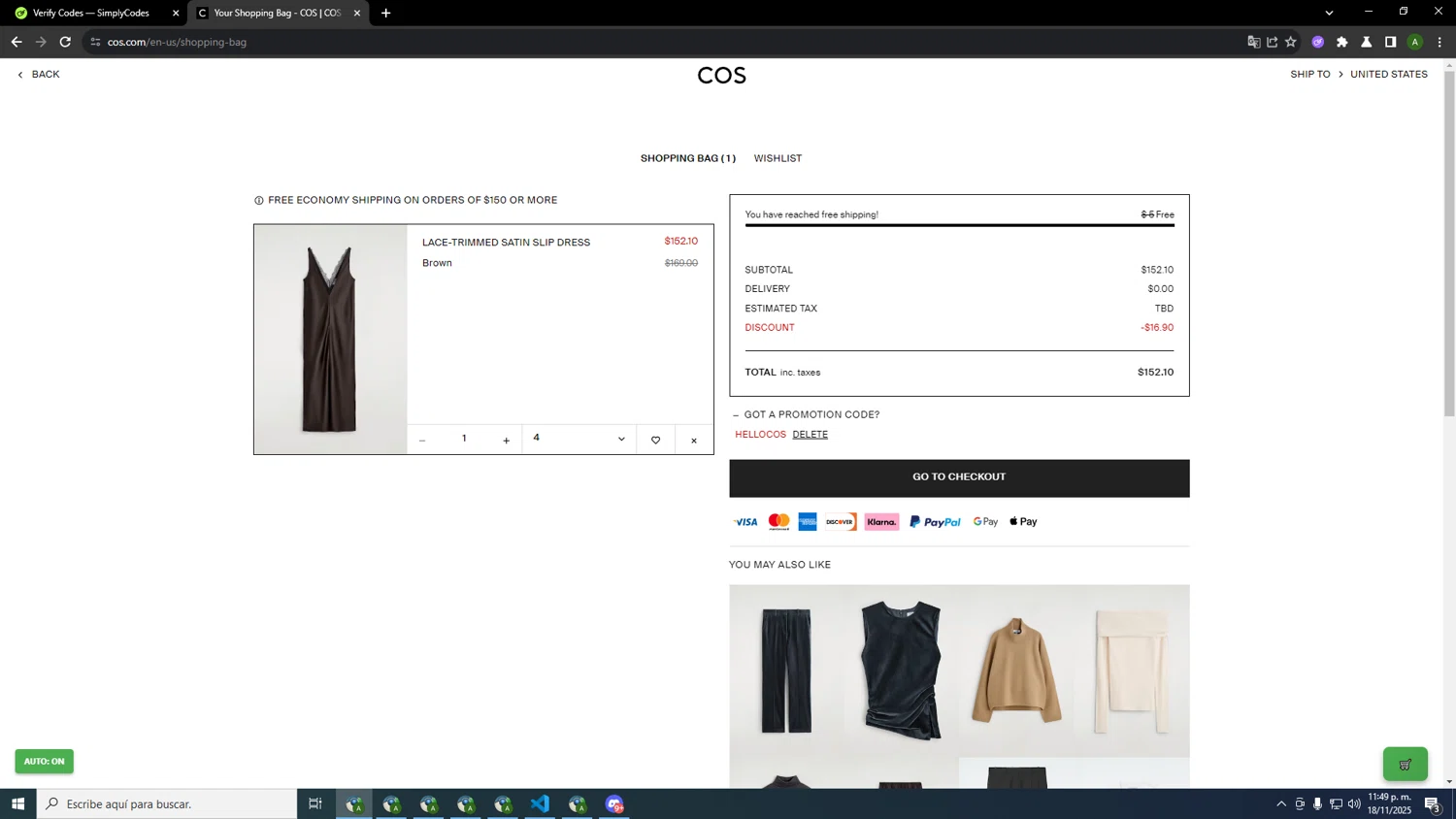Viewport: 1456px width, 819px height.
Task: Click the Visa payment icon
Action: [x=745, y=522]
